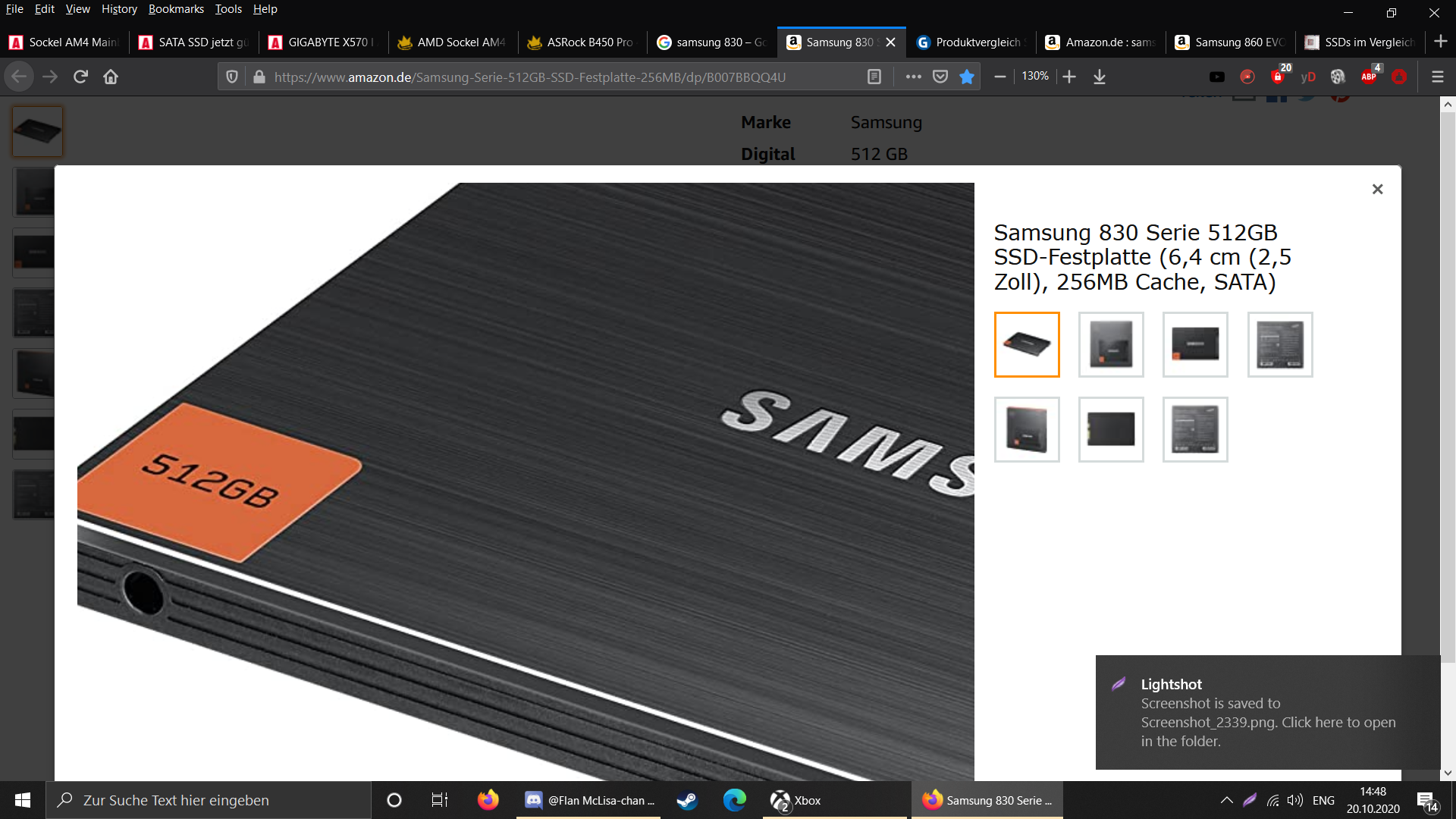Click the Adblock Plus extension icon
This screenshot has width=1456, height=819.
point(1370,77)
